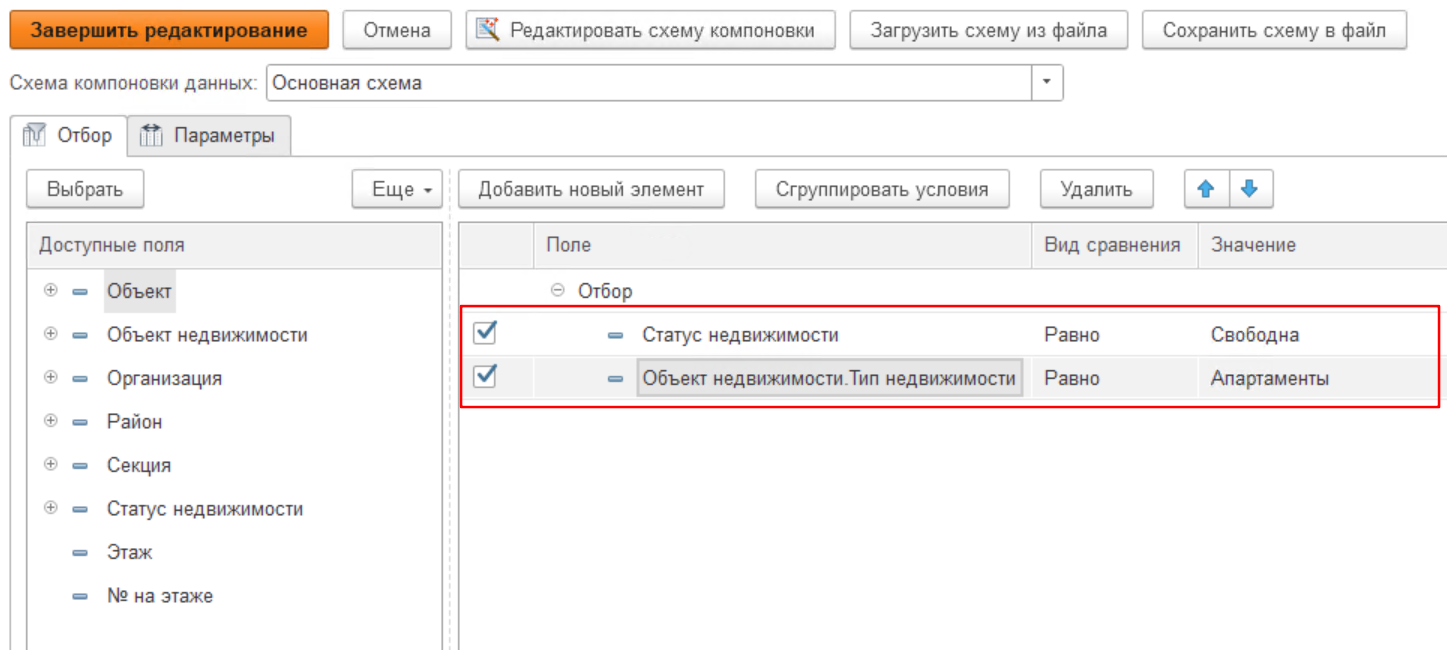Click Завершить редактирование button
This screenshot has width=1447, height=650.
(x=169, y=30)
